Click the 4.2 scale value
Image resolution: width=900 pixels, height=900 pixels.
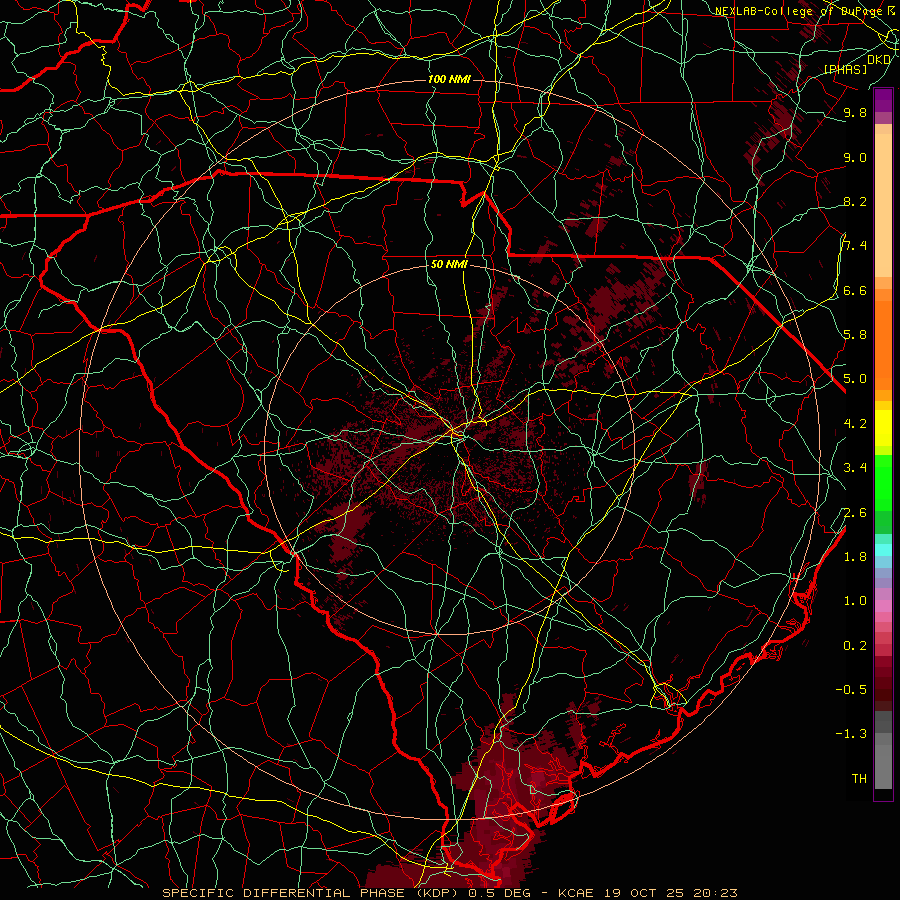855,424
